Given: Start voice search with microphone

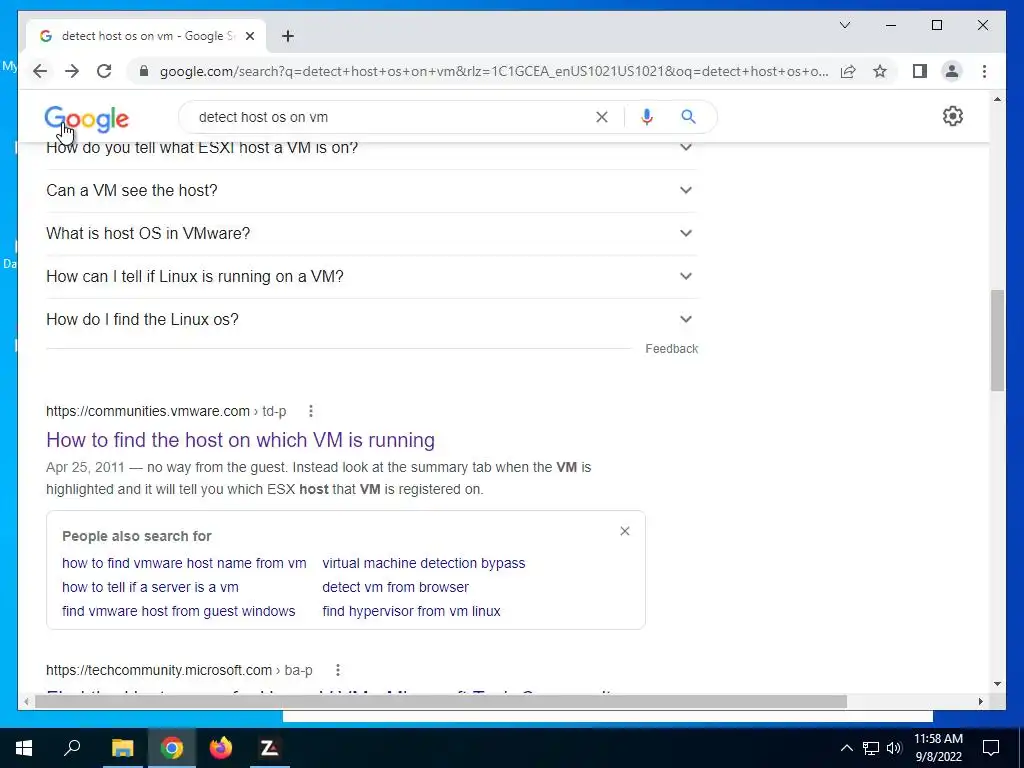Looking at the screenshot, I should 647,117.
